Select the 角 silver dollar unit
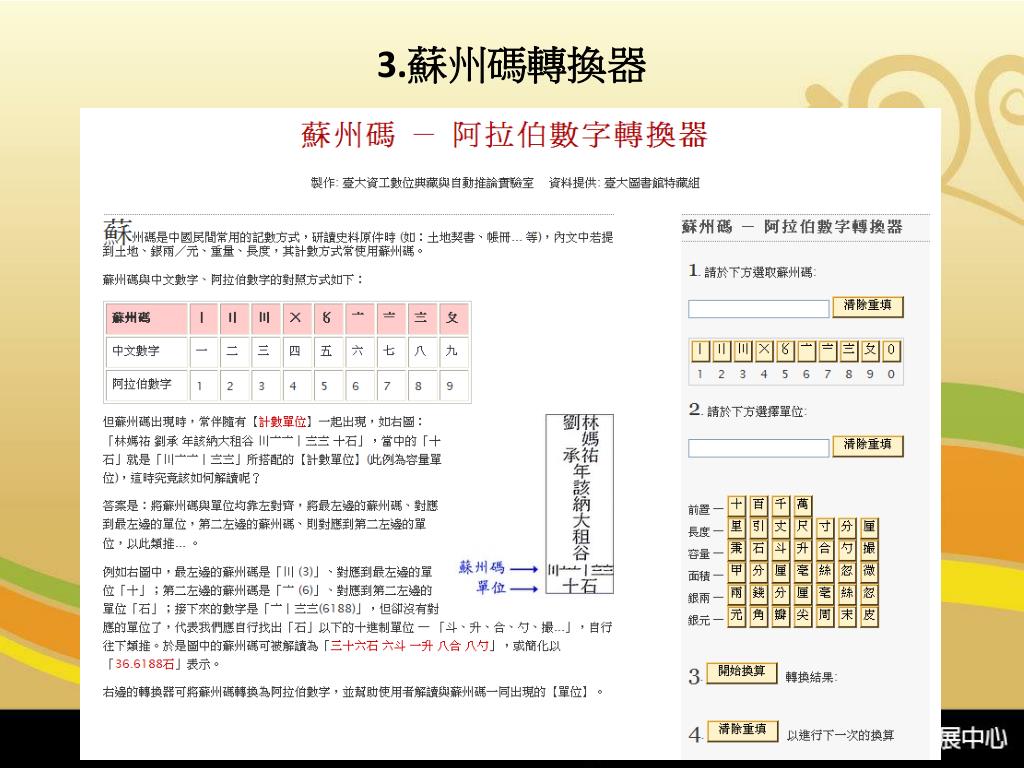The image size is (1024, 768). click(x=758, y=616)
